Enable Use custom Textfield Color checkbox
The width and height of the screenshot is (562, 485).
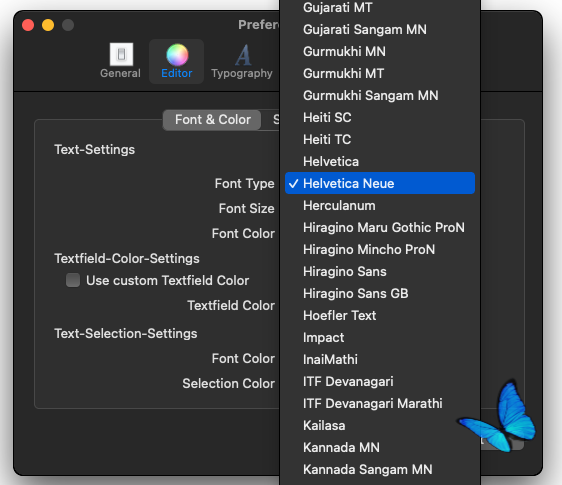[x=73, y=280]
